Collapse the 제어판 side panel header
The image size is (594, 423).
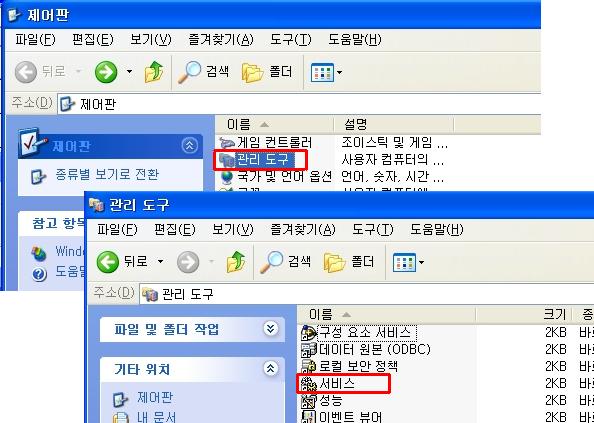189,145
